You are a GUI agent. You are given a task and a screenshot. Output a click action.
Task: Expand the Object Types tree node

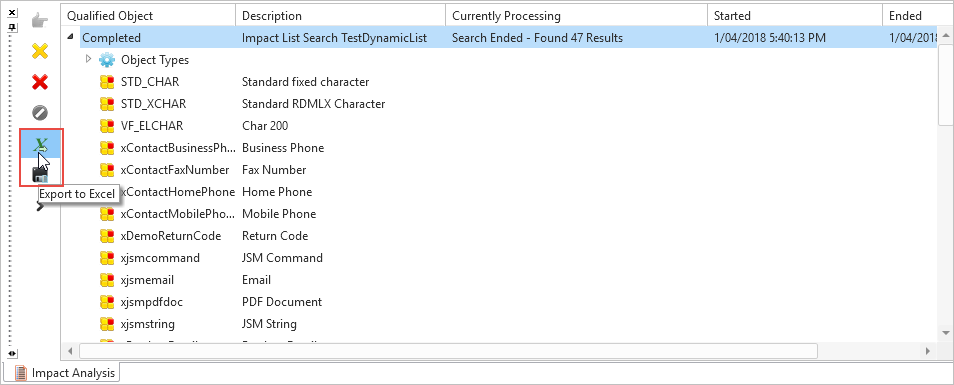pyautogui.click(x=88, y=59)
